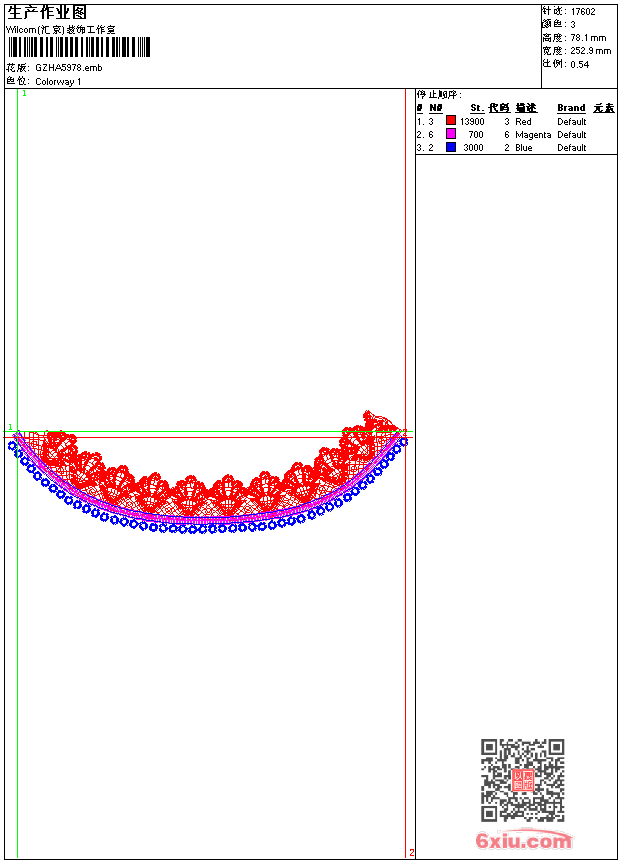Click the red marker 2 at the bottom
Image resolution: width=620 pixels, height=860 pixels.
tap(412, 852)
